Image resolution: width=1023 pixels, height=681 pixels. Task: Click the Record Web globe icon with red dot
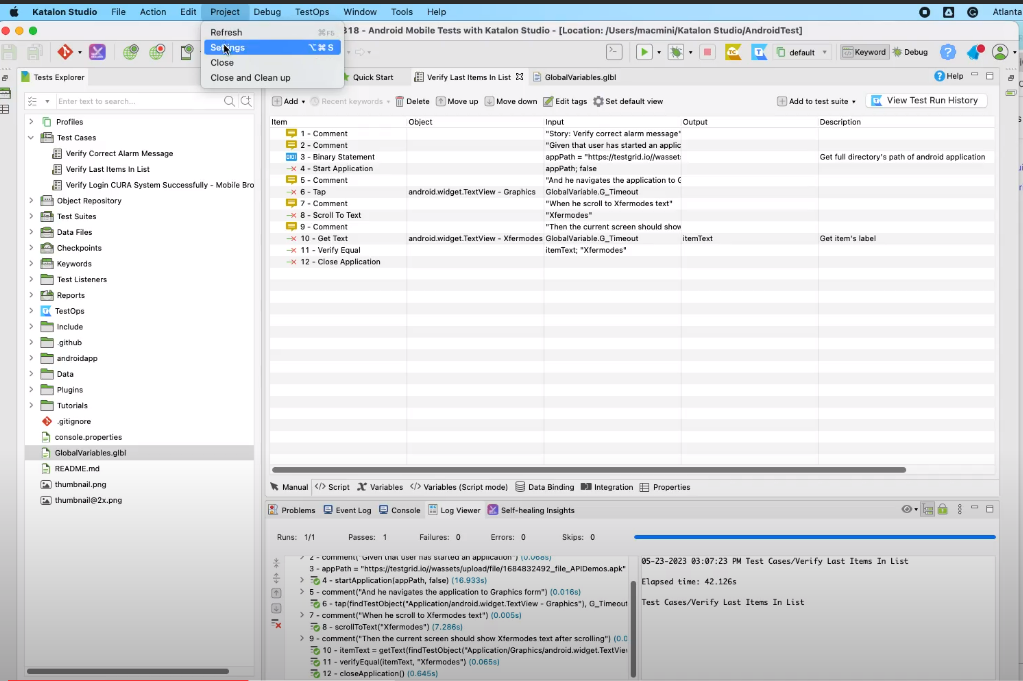coord(157,52)
